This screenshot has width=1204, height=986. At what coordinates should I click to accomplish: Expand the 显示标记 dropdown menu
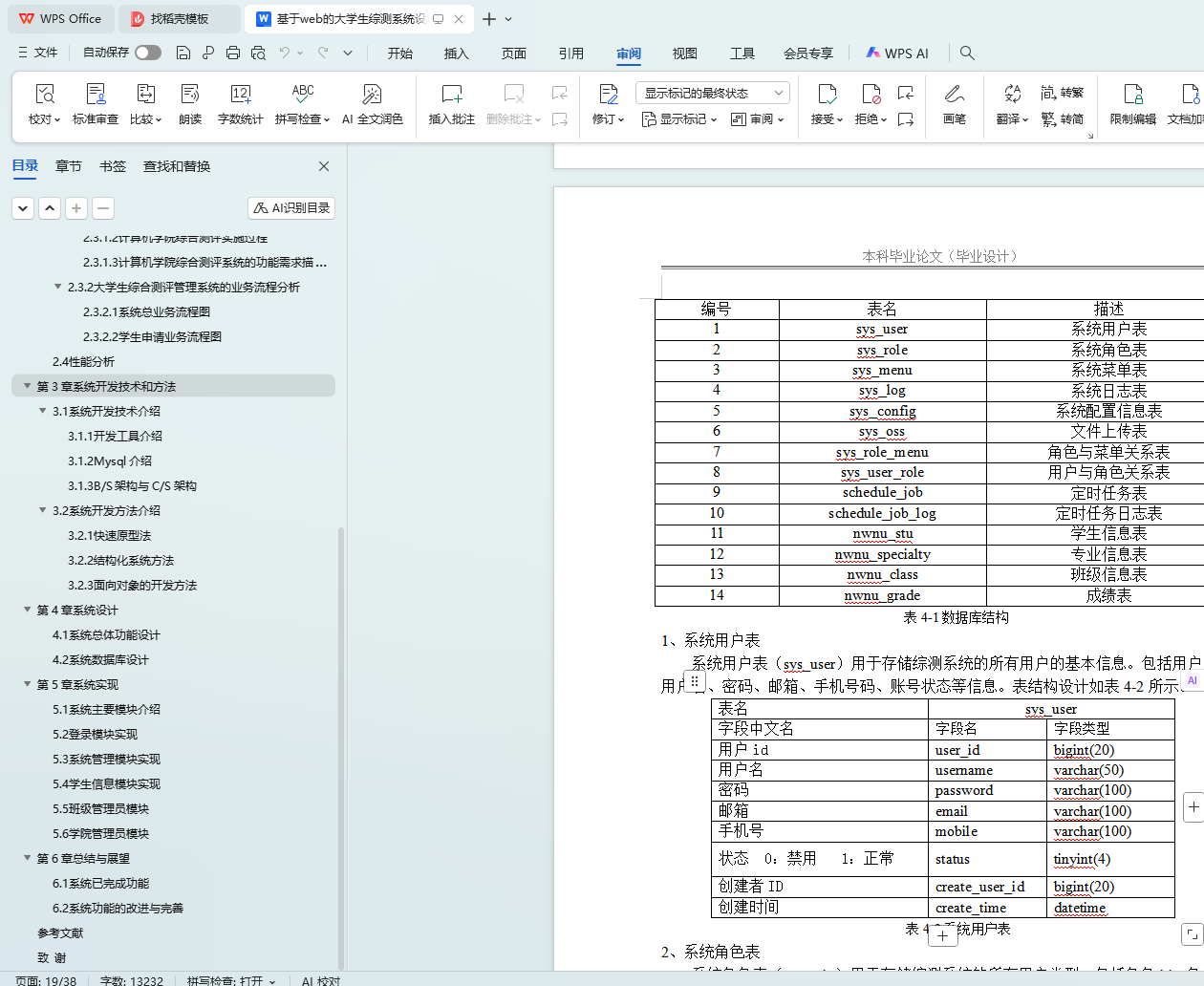[x=679, y=119]
